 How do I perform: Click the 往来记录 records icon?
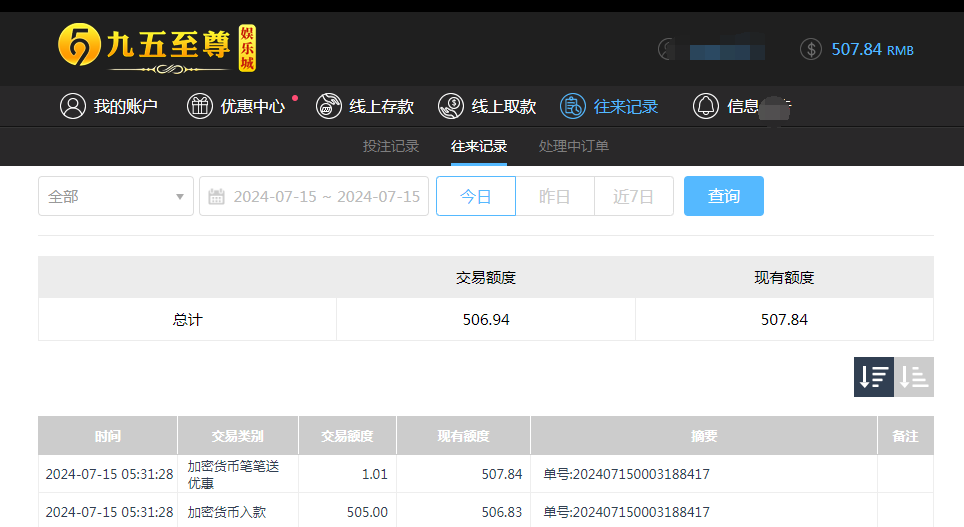click(x=573, y=106)
